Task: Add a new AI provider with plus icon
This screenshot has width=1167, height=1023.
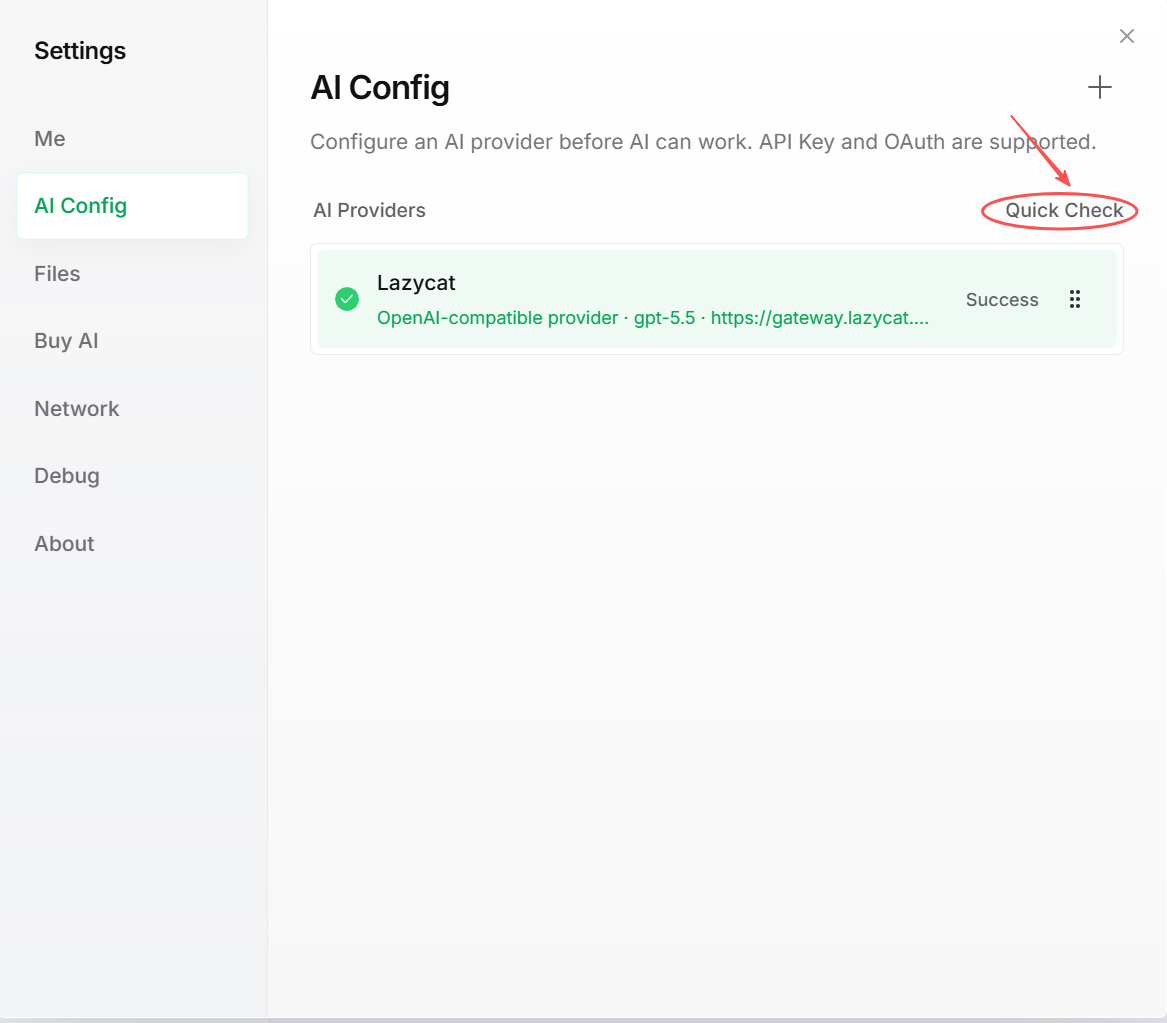Action: click(x=1099, y=87)
